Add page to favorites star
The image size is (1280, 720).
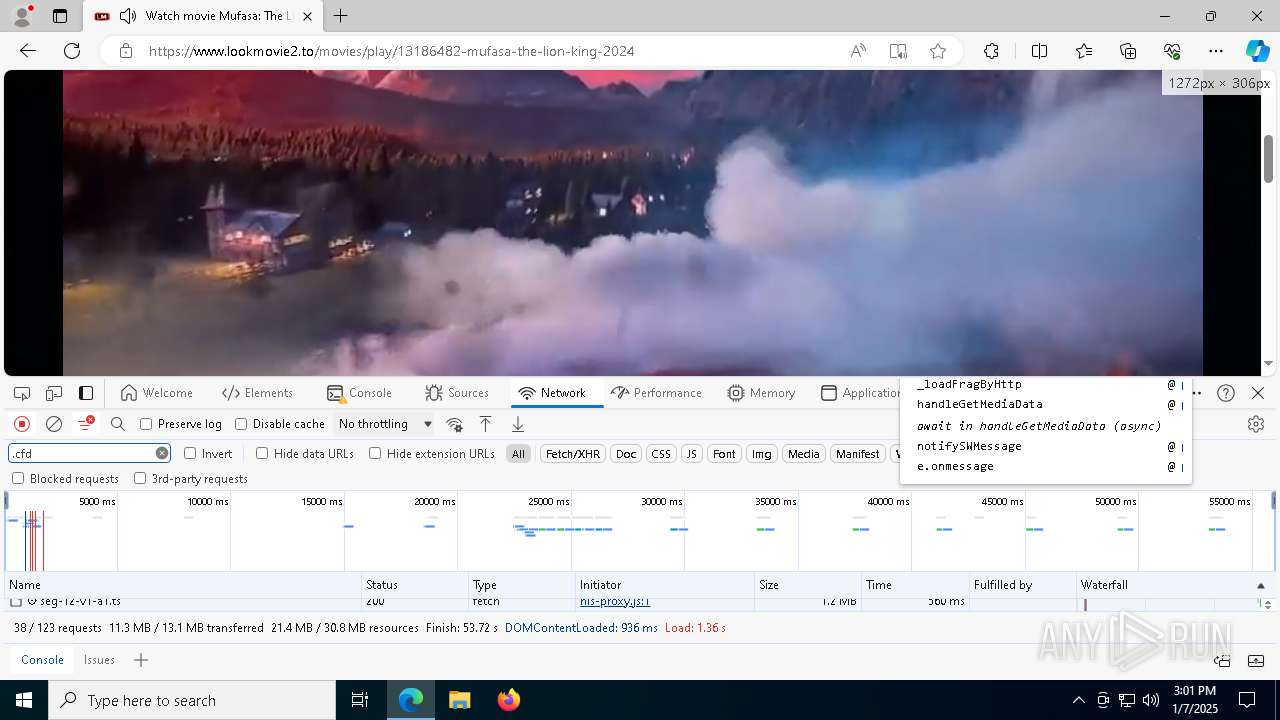pyautogui.click(x=938, y=51)
